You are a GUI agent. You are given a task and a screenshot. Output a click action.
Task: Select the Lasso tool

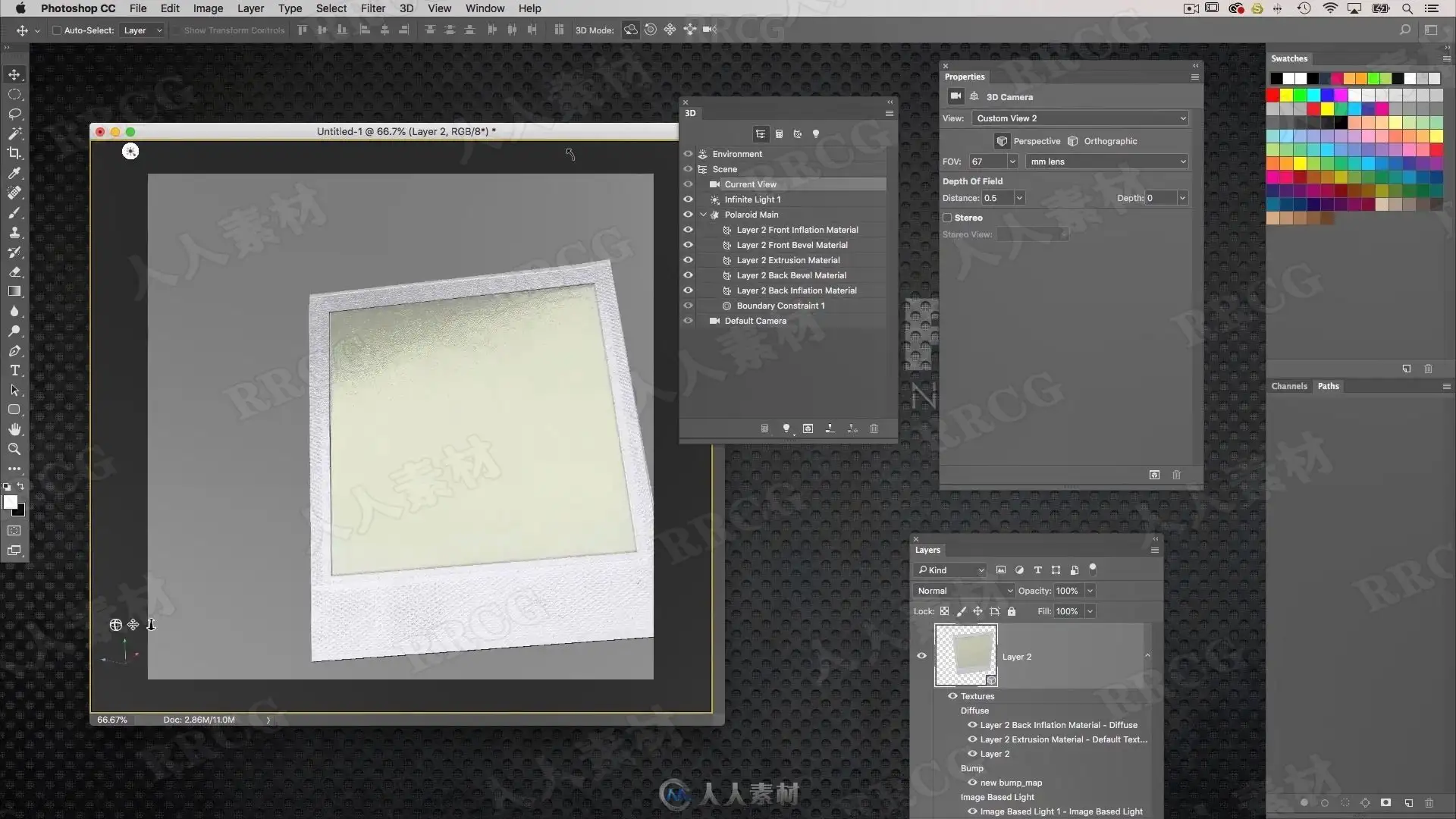pos(14,114)
